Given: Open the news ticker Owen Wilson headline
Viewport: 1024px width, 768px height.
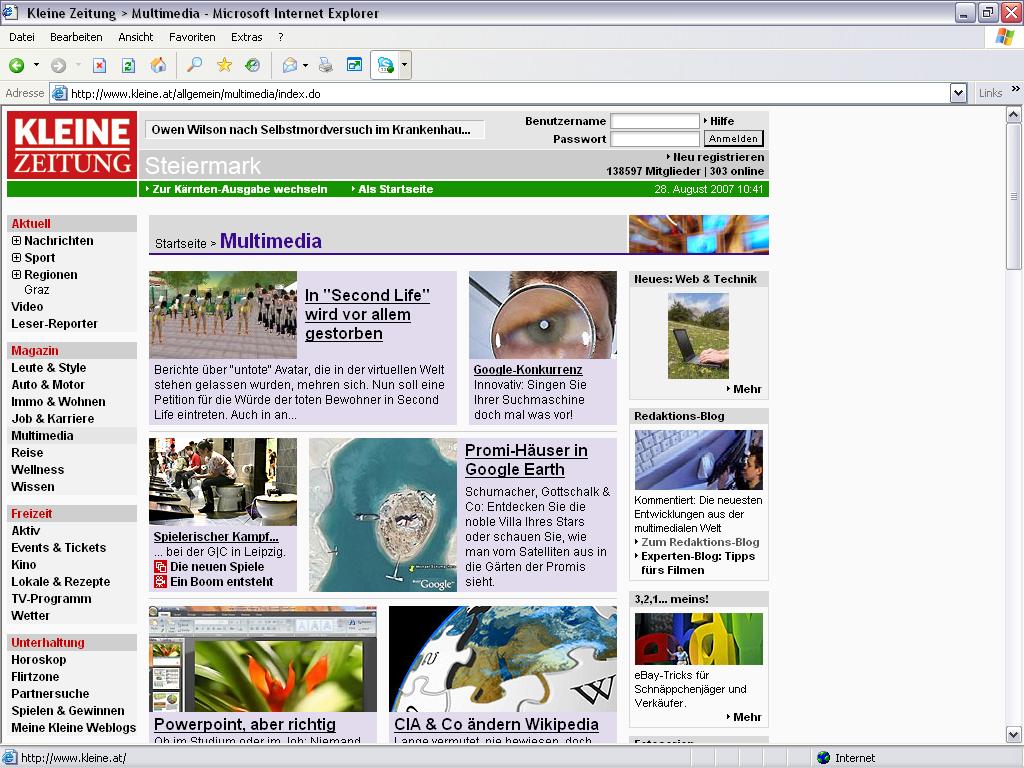Looking at the screenshot, I should click(311, 129).
